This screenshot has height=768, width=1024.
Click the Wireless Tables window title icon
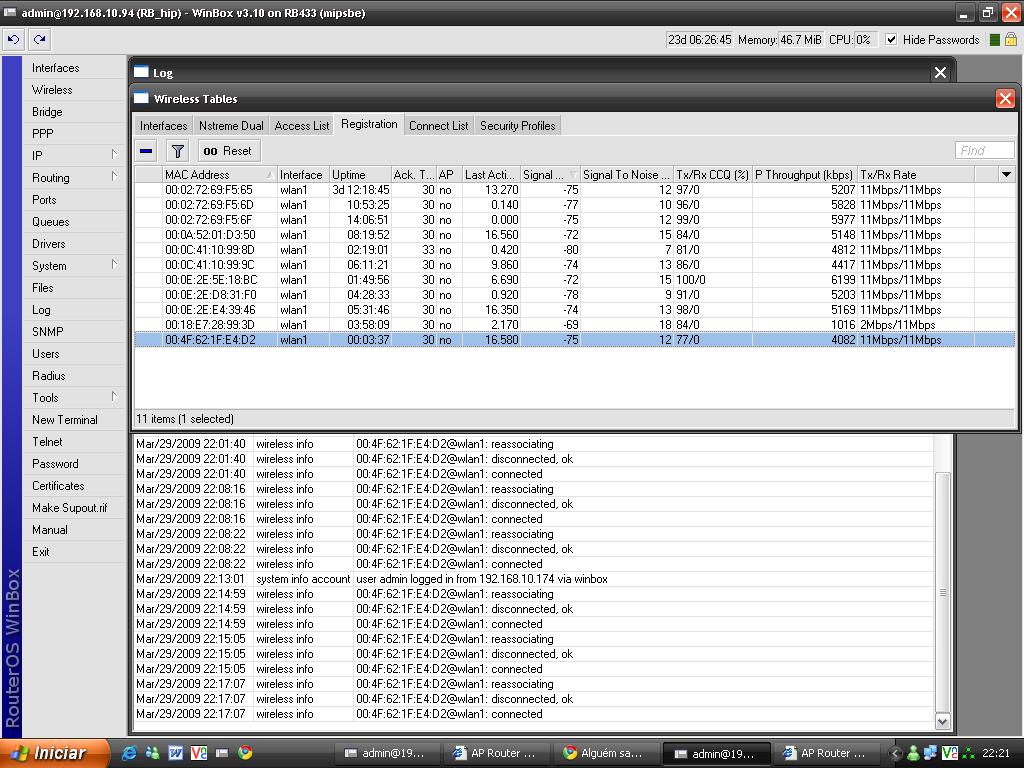coord(142,99)
